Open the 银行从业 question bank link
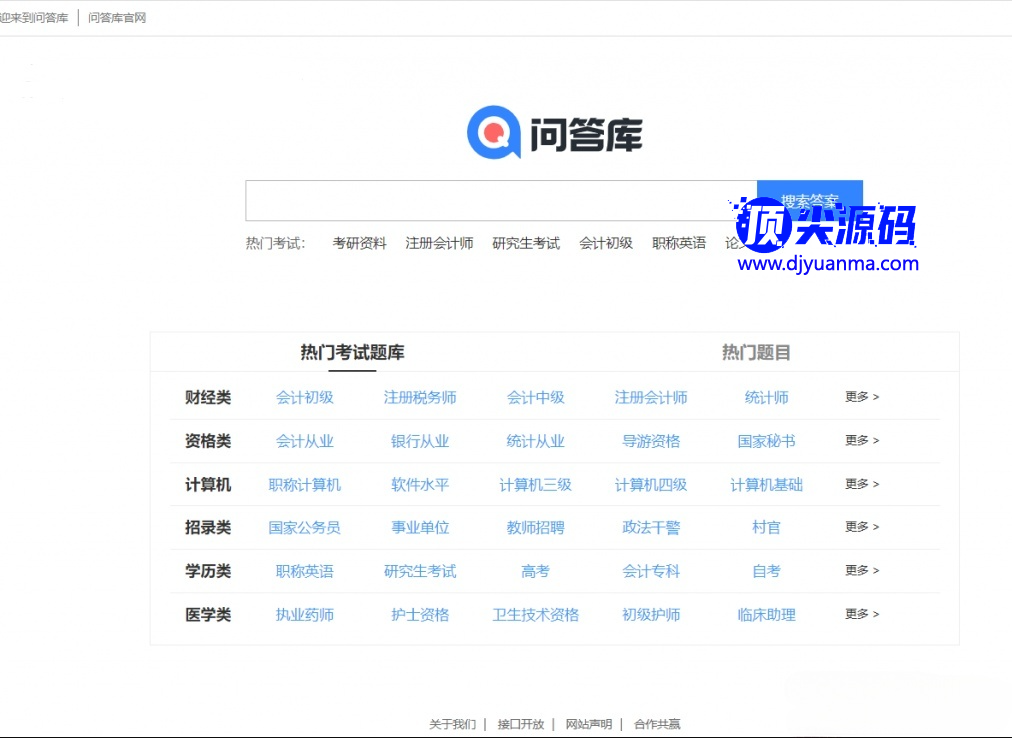This screenshot has width=1012, height=738. [420, 441]
